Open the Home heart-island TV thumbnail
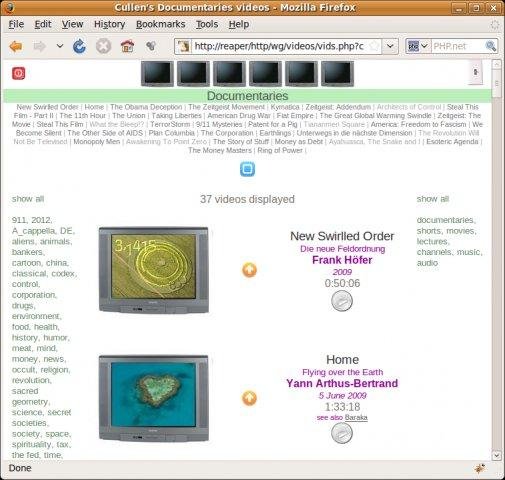Image resolution: width=505 pixels, height=480 pixels. click(x=154, y=398)
